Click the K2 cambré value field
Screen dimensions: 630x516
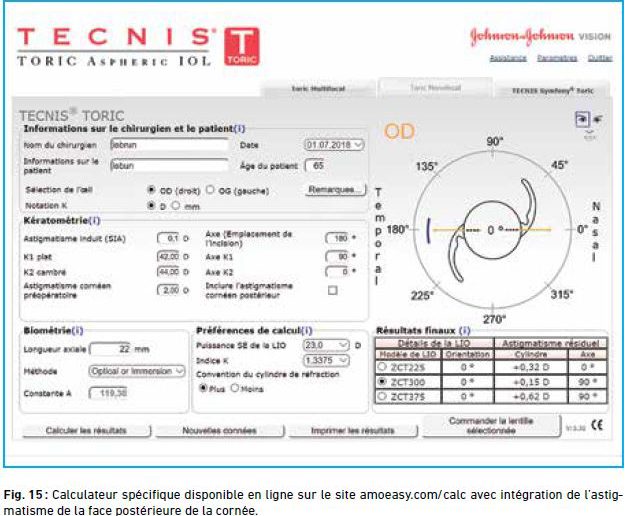pyautogui.click(x=168, y=272)
